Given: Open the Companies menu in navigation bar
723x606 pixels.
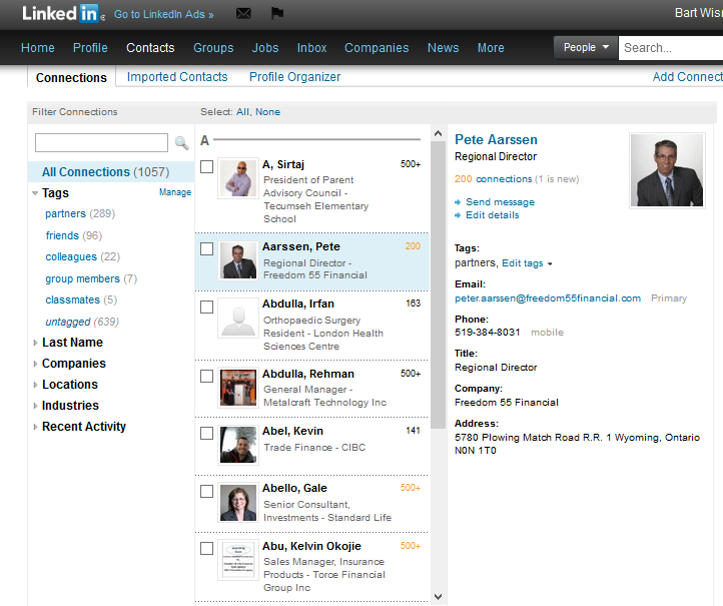Looking at the screenshot, I should coord(377,48).
